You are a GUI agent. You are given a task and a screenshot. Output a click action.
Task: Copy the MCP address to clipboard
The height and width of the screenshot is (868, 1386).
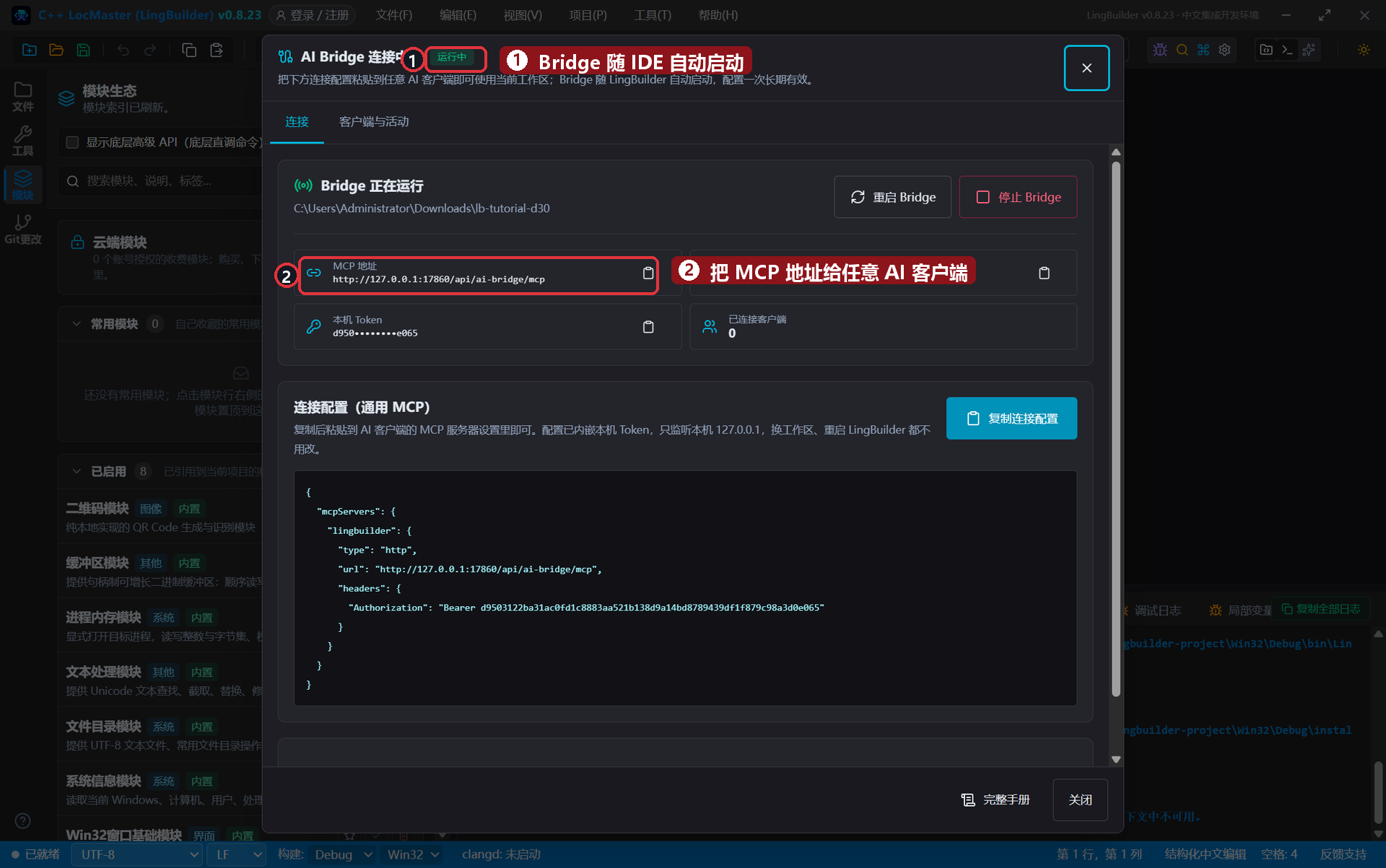pyautogui.click(x=648, y=273)
